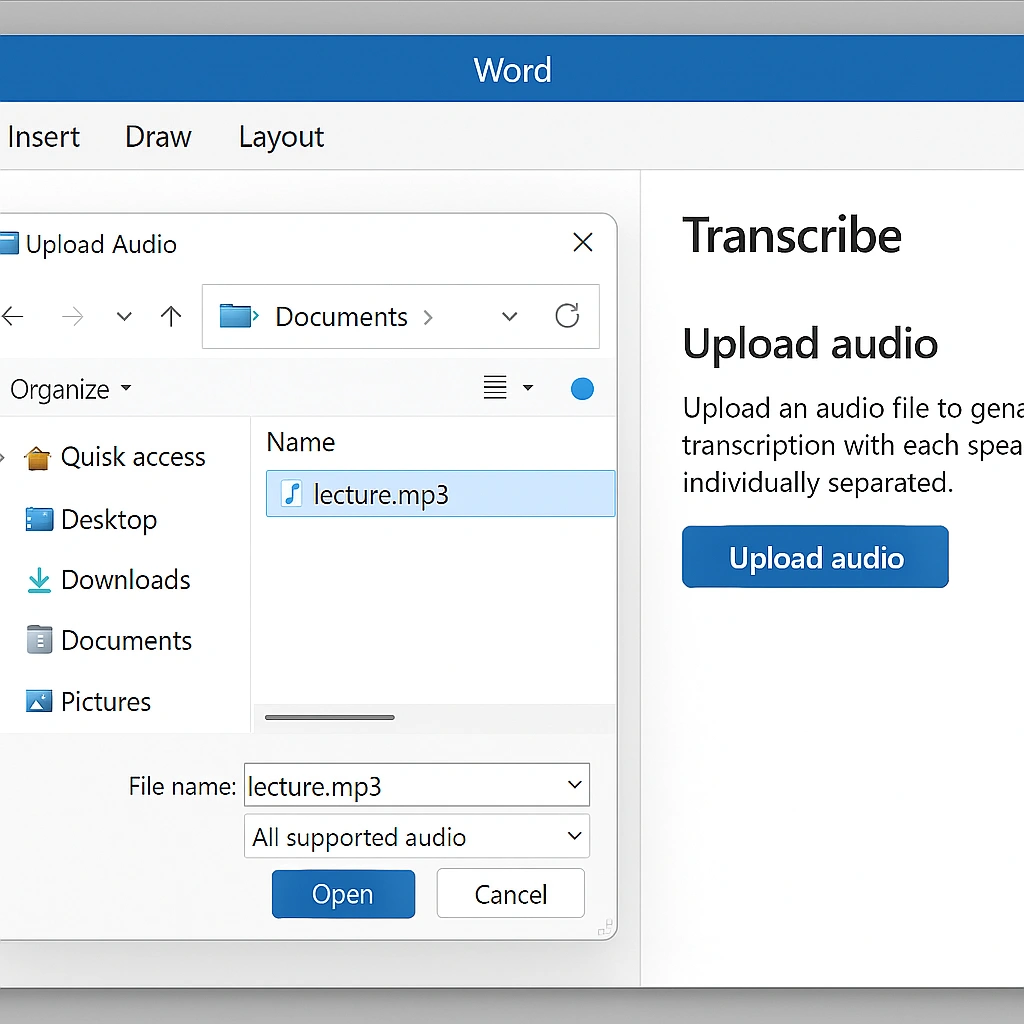This screenshot has width=1024, height=1024.
Task: Click the horizontal scrollbar in file list
Action: tap(330, 717)
